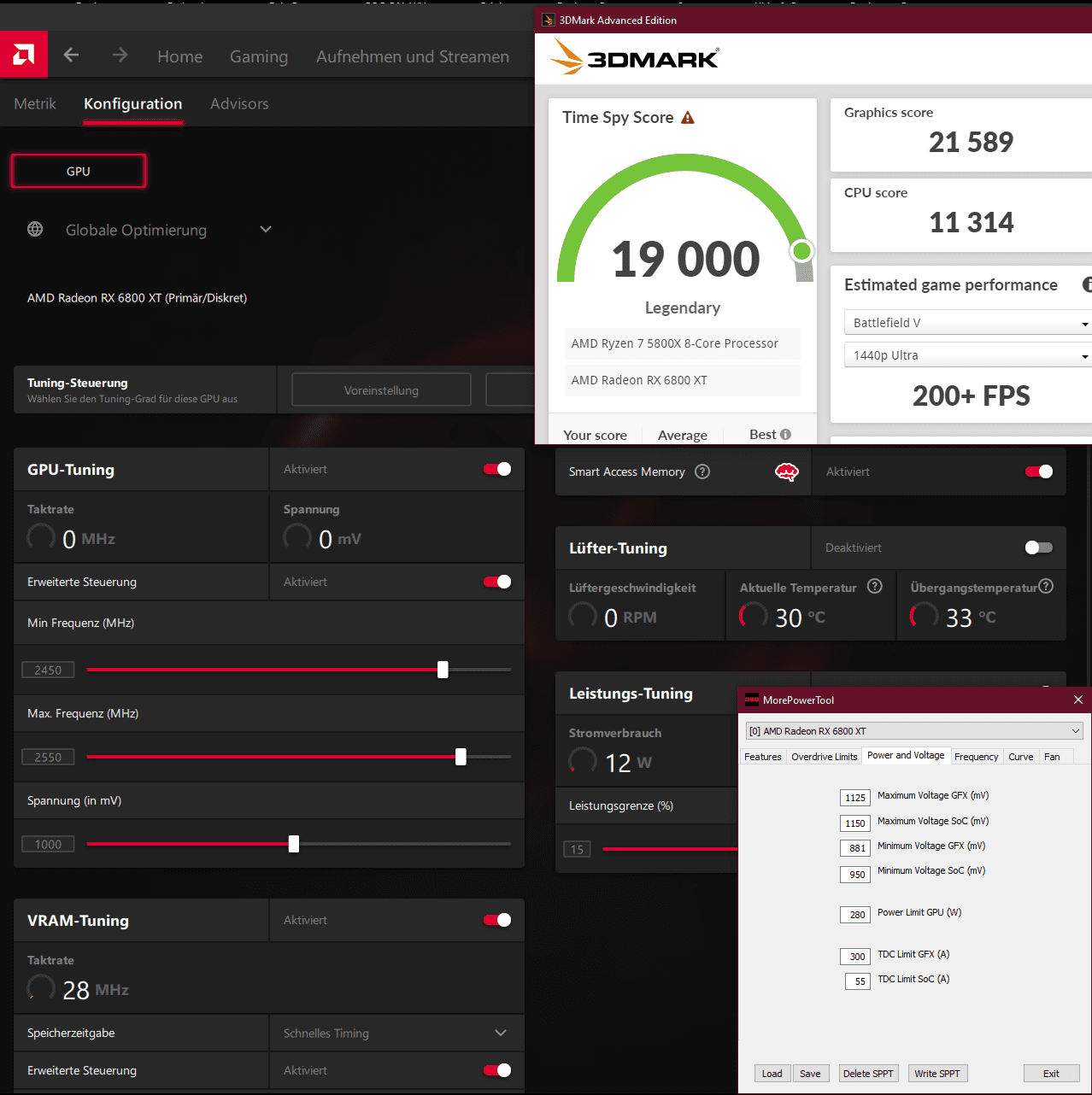Click the info icon next to Best
Image resolution: width=1092 pixels, height=1095 pixels.
point(785,434)
